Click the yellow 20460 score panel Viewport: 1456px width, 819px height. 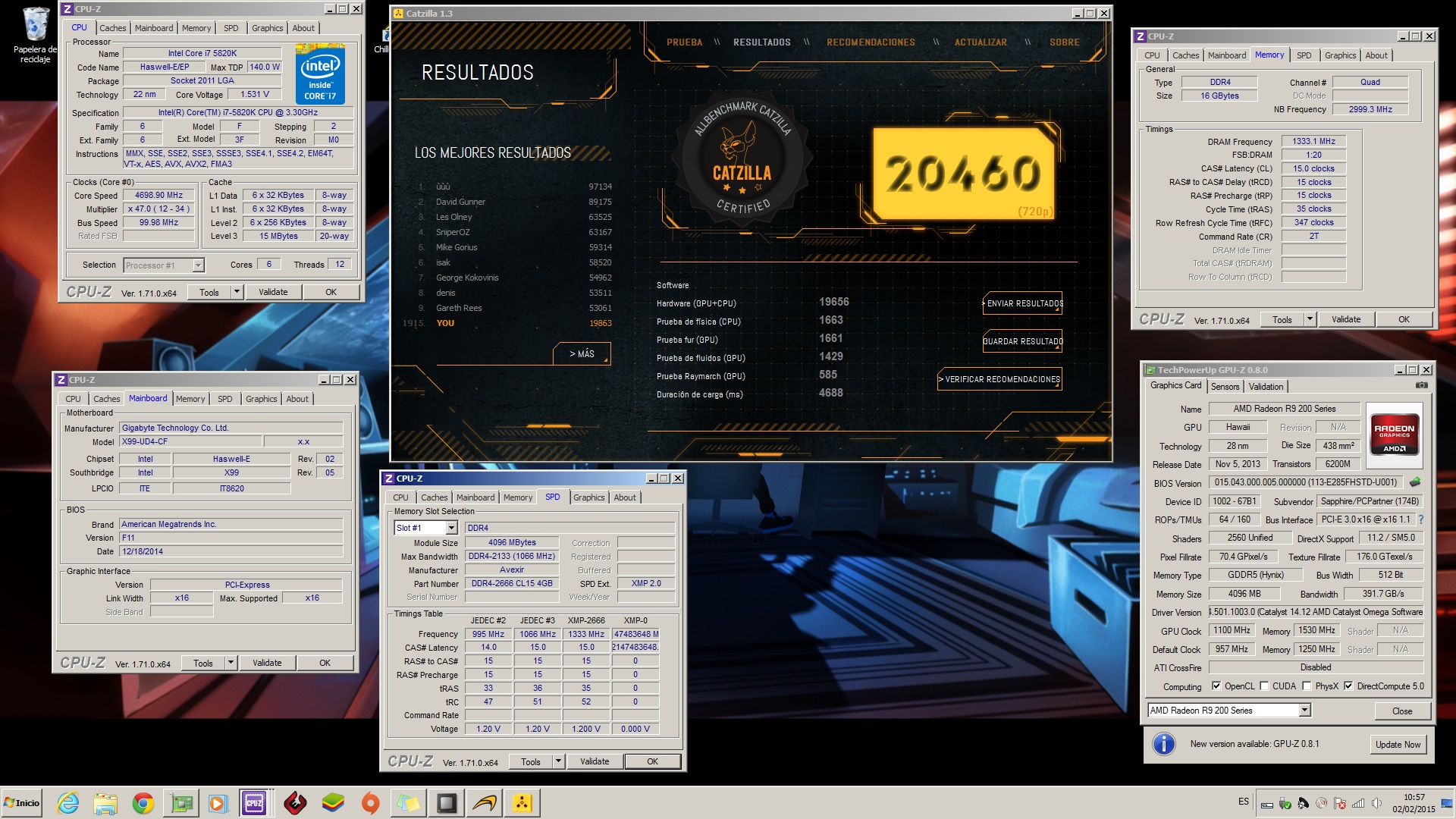pos(963,173)
